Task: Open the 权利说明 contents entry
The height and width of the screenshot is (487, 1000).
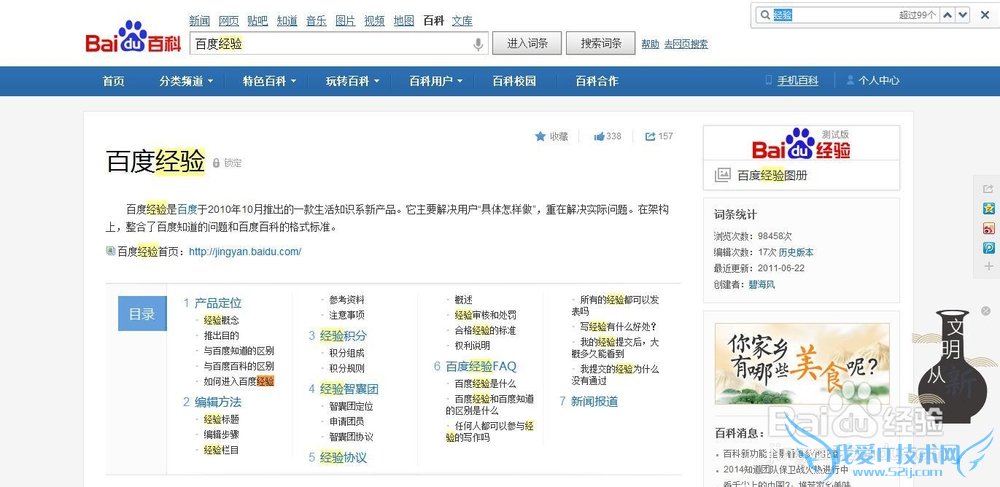Action: click(473, 346)
